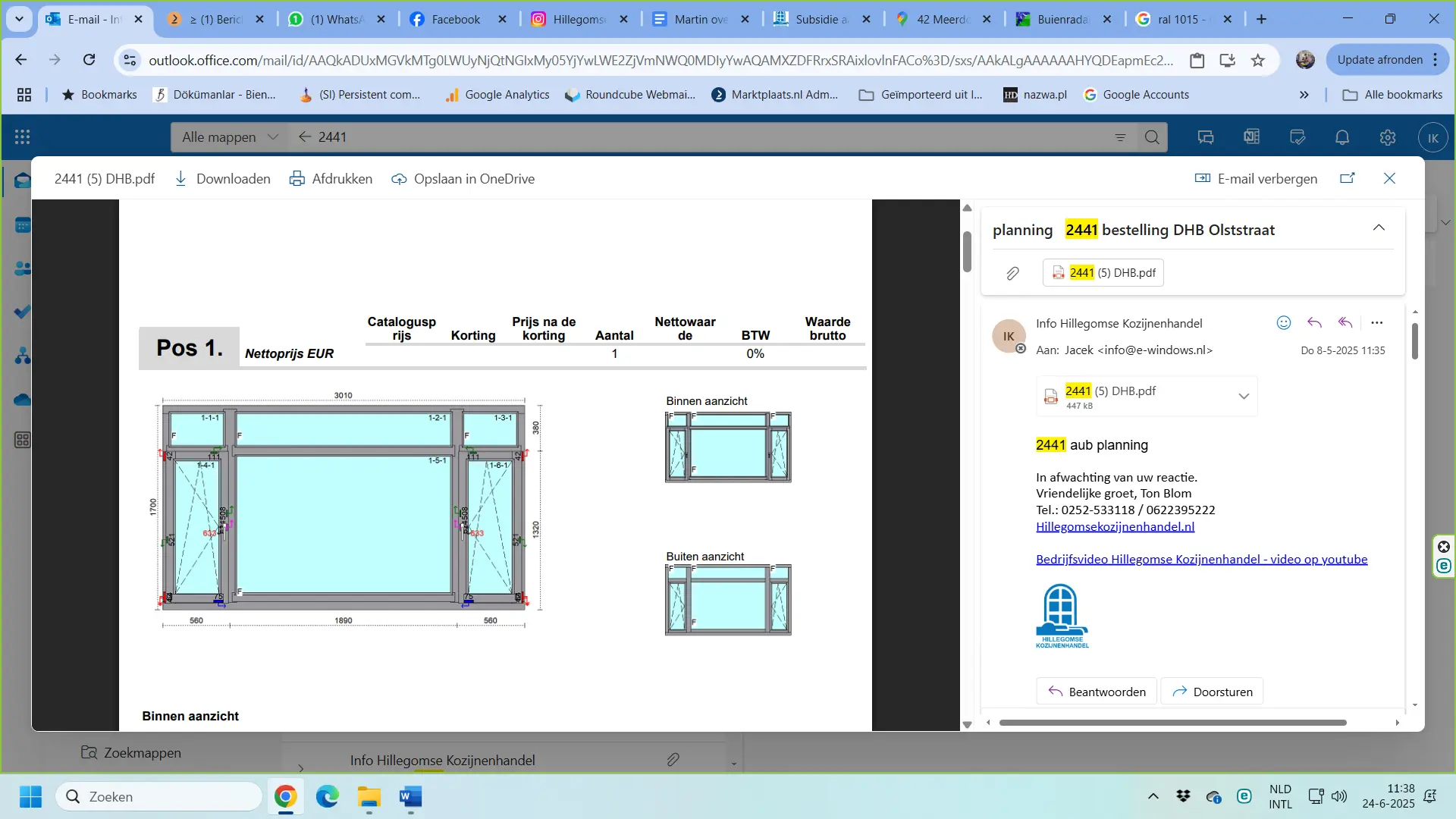Click the Beantwoorden reply button

coord(1097,692)
